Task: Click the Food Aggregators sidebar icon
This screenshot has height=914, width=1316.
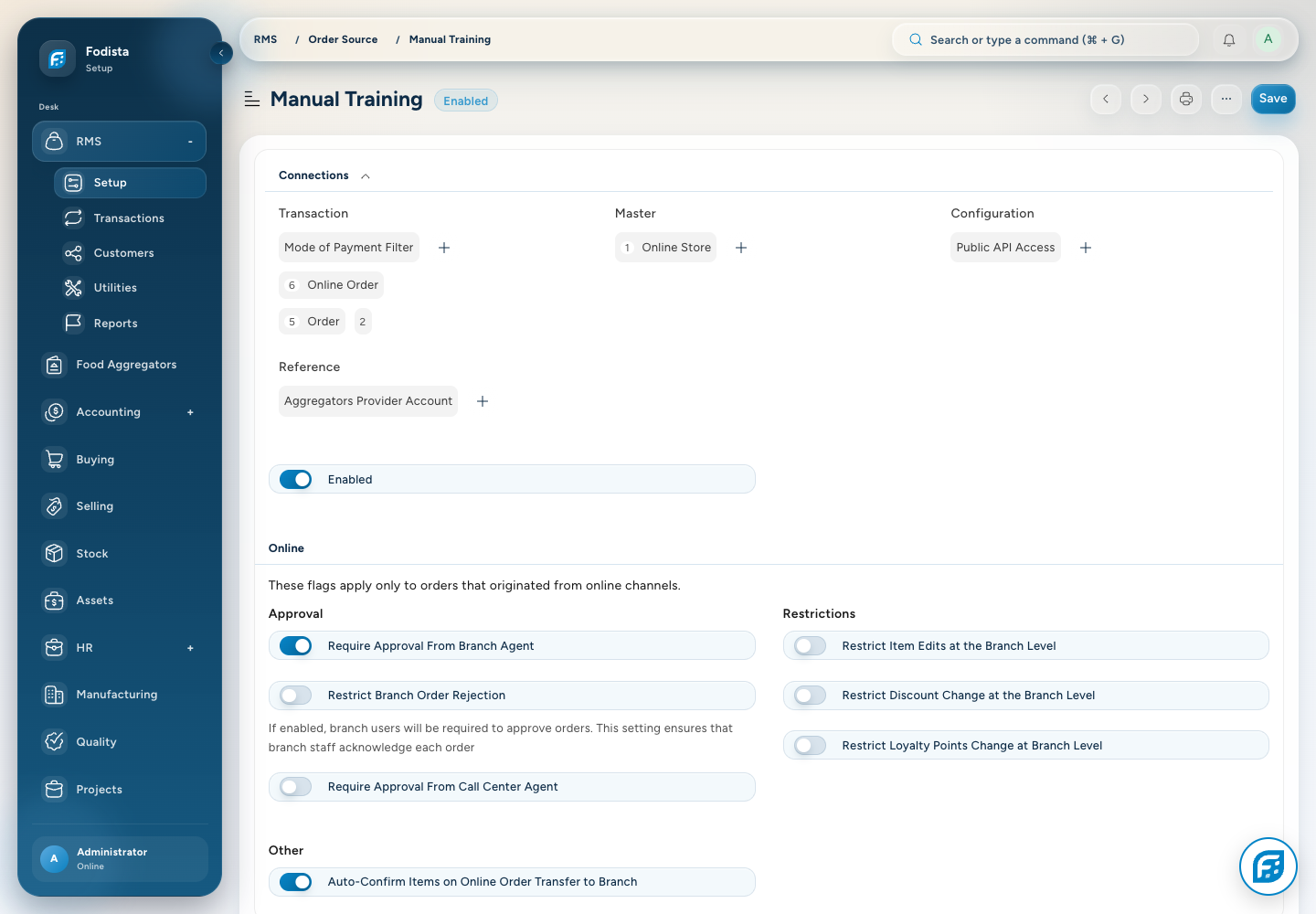Action: [x=55, y=365]
